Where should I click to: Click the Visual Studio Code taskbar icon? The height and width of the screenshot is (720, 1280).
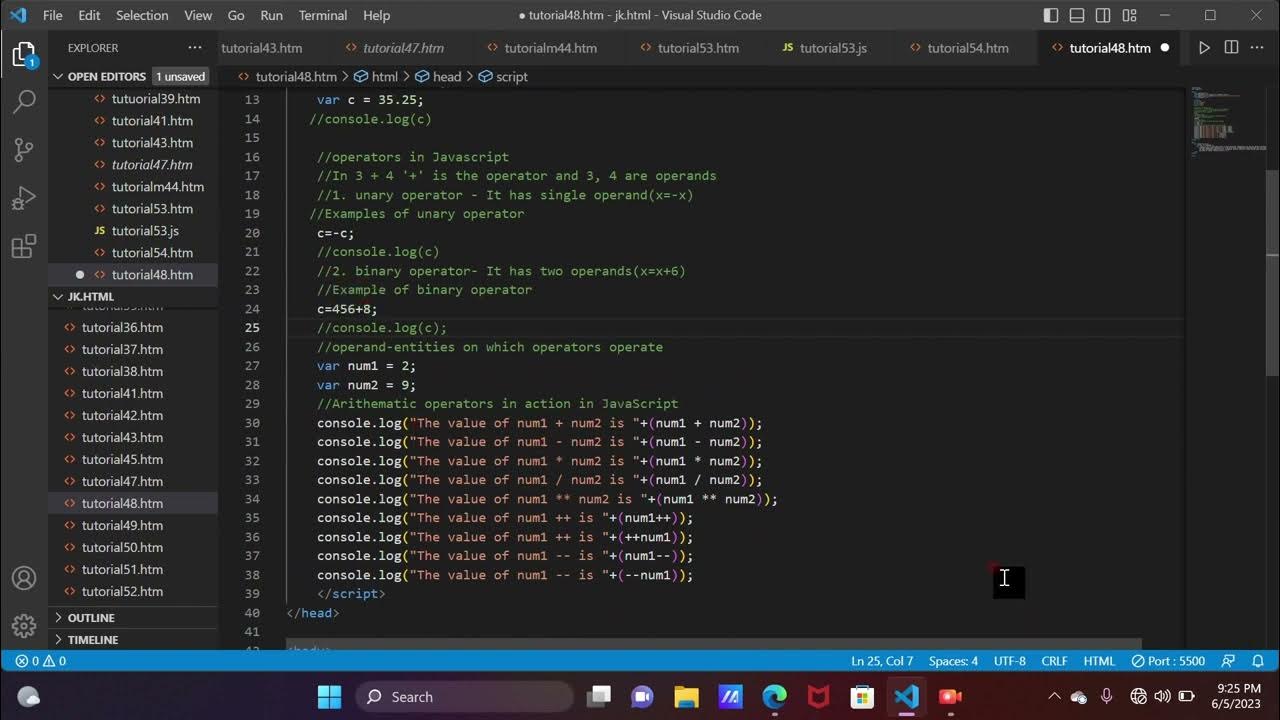(x=906, y=697)
